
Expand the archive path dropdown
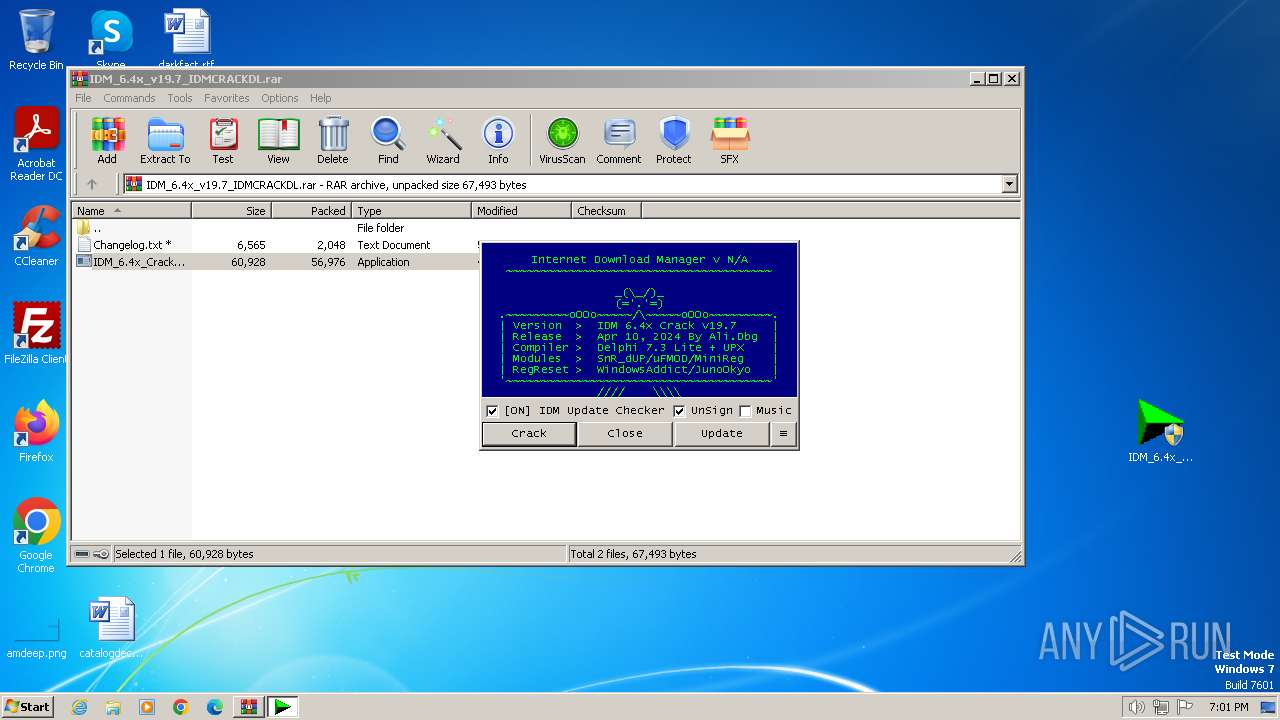point(1009,184)
